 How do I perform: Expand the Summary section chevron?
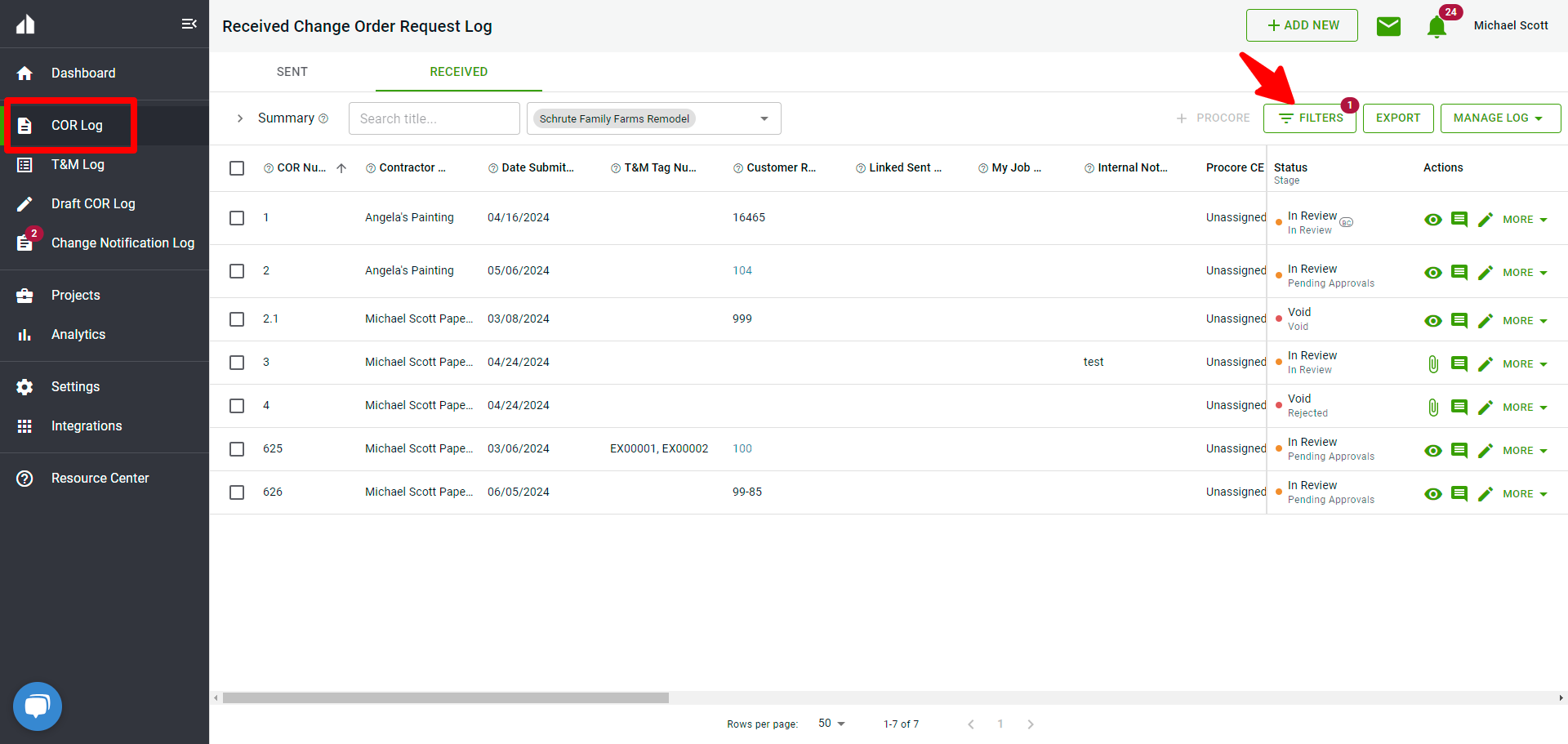(x=240, y=118)
